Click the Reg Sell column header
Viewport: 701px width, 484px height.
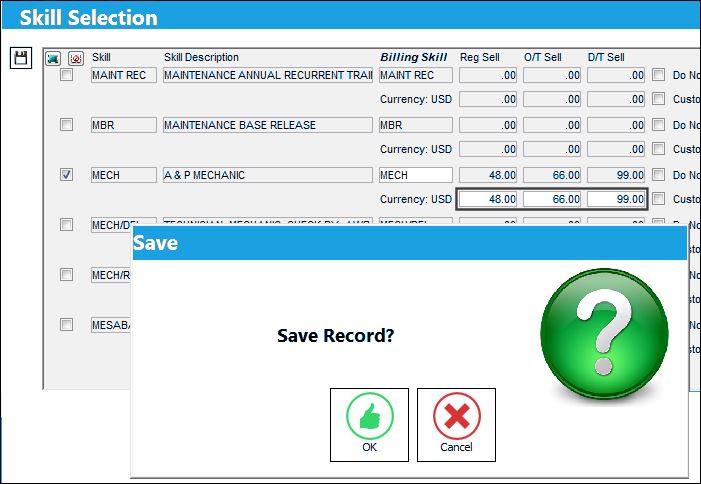coord(480,57)
